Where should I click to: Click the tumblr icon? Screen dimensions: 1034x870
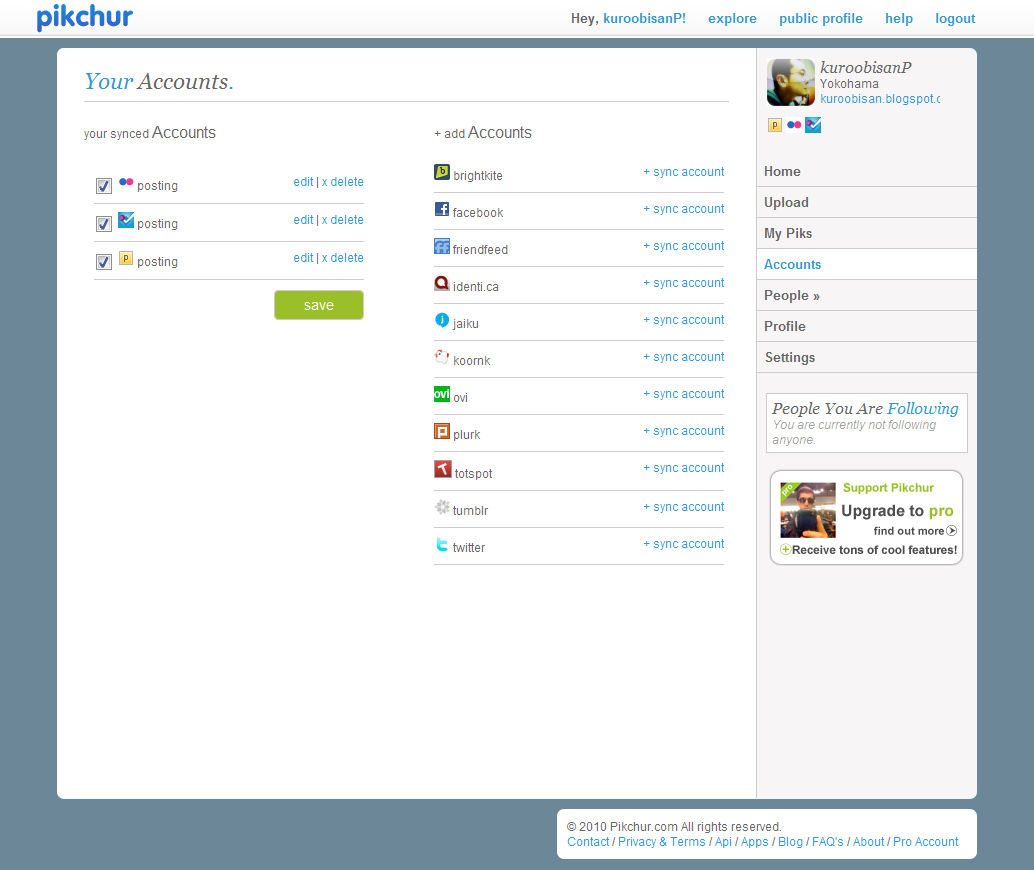point(442,507)
